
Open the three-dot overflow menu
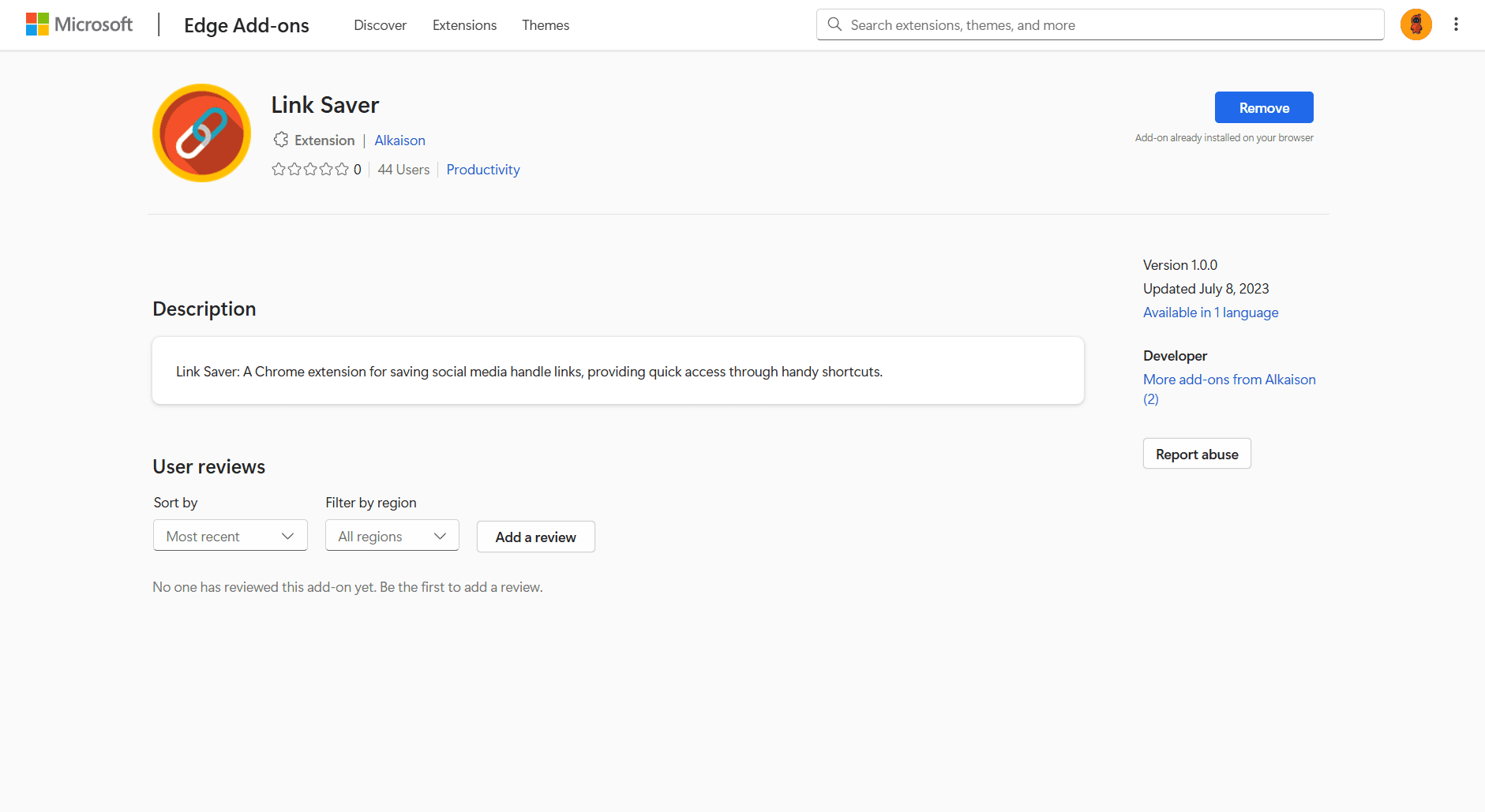[1457, 24]
